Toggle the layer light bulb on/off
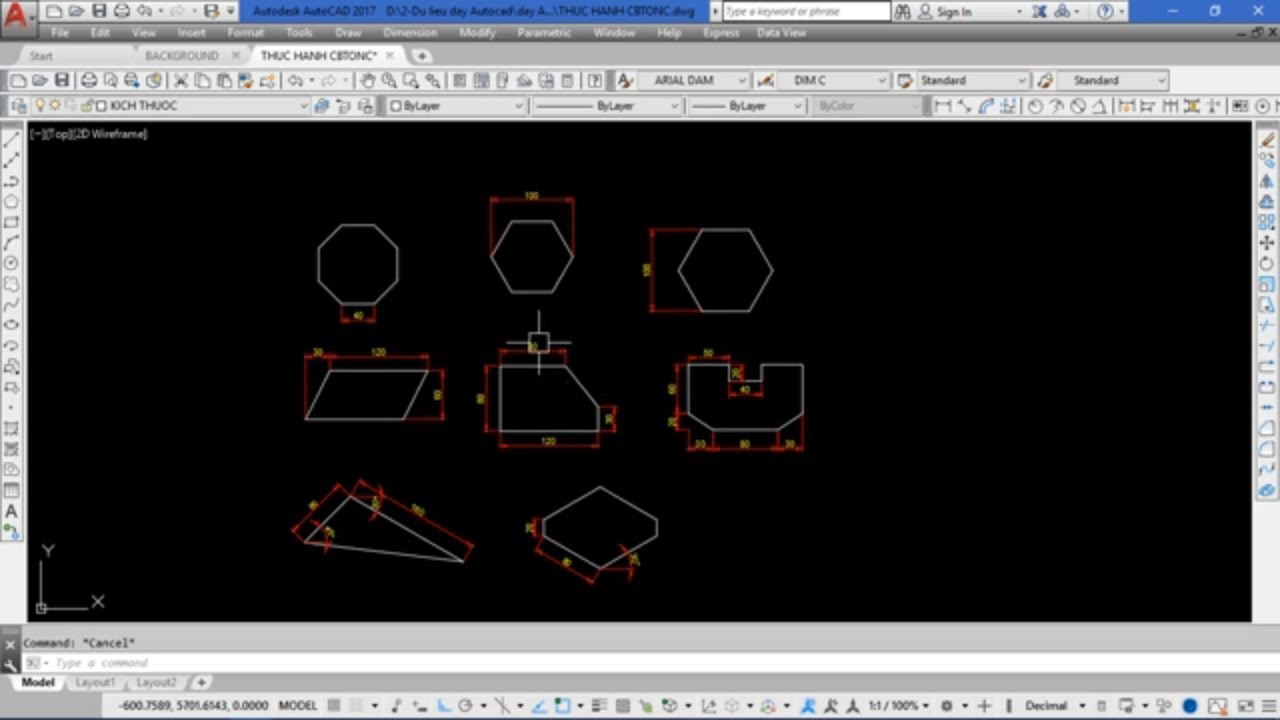This screenshot has height=720, width=1280. tap(40, 105)
